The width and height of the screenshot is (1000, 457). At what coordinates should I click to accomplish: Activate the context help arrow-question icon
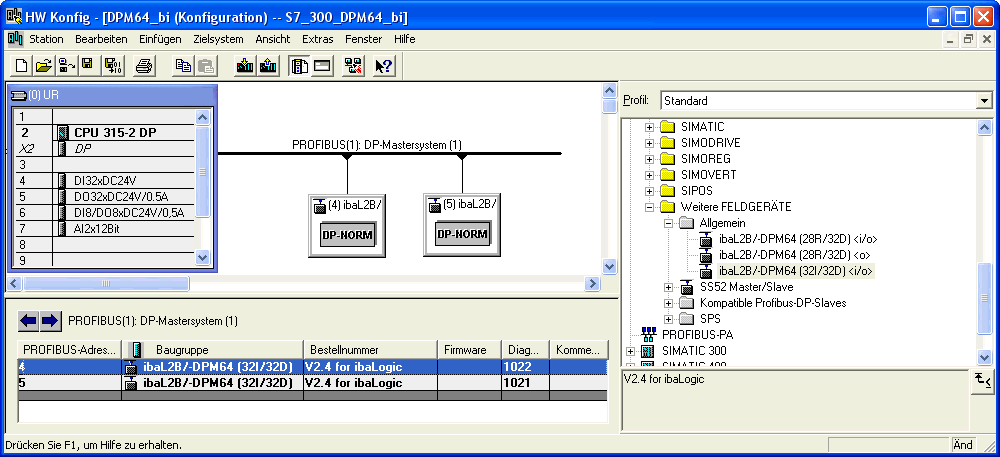[x=383, y=66]
